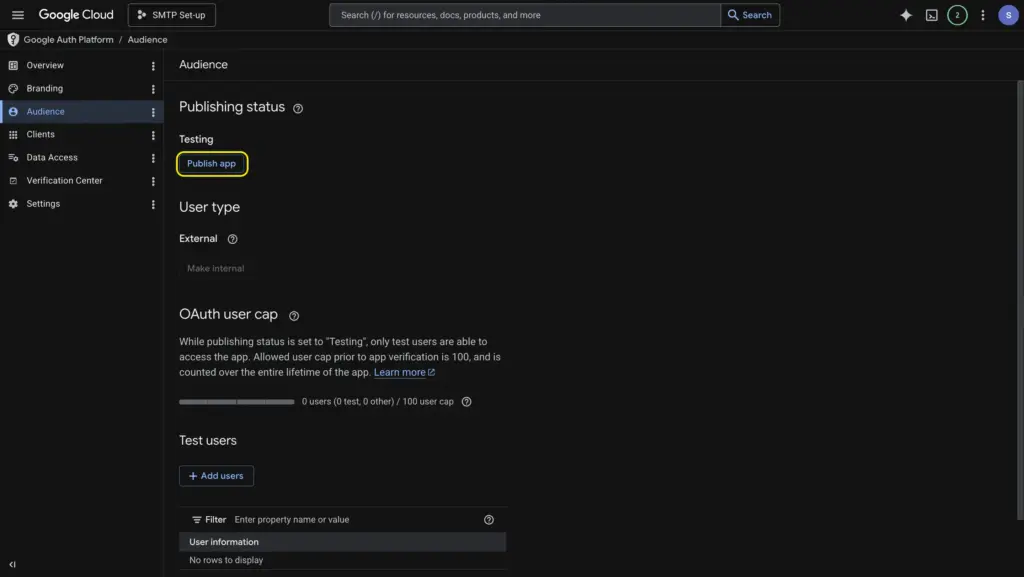Click the Audience breadcrumb

click(x=147, y=40)
